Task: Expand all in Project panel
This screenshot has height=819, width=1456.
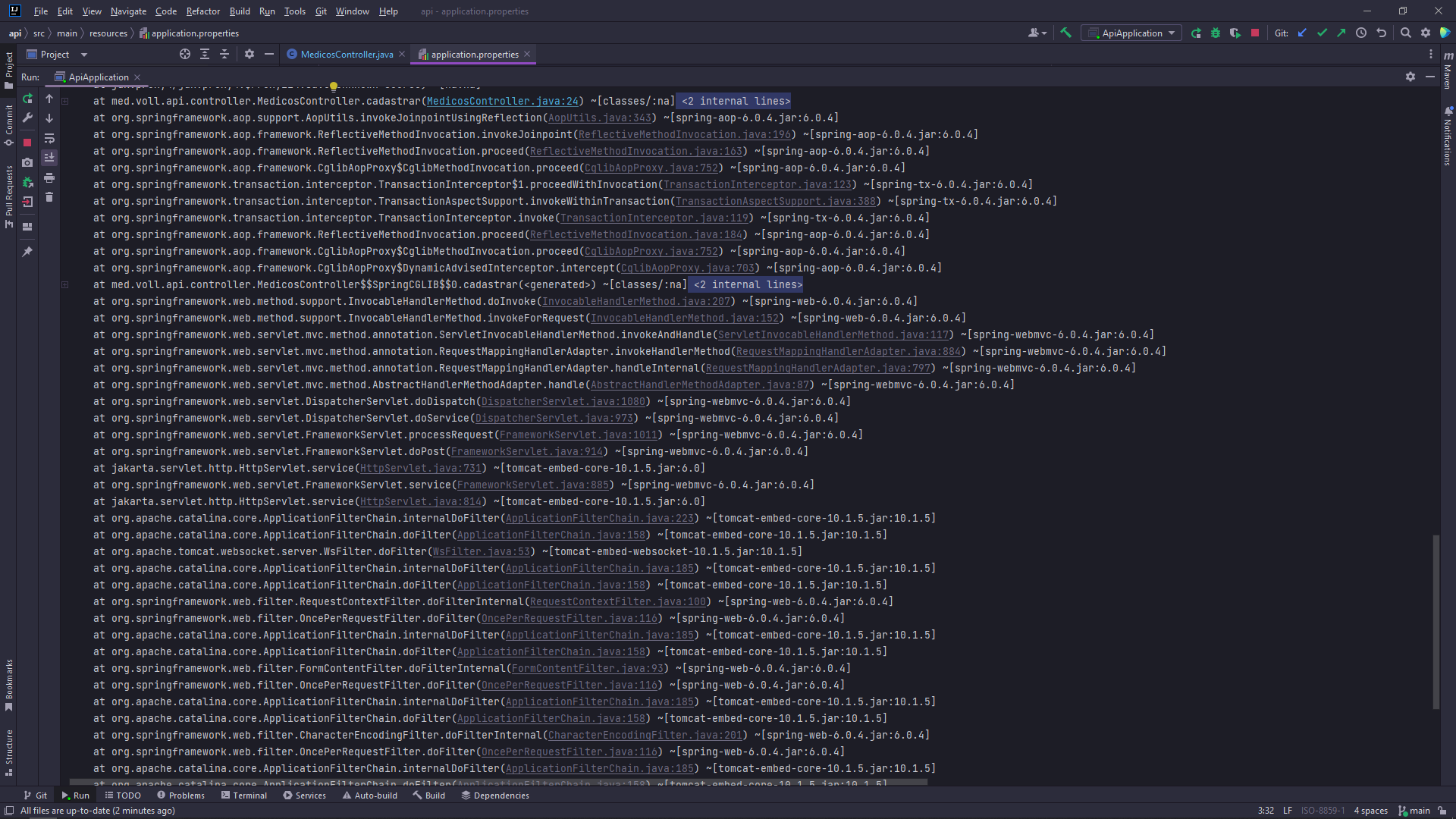Action: pos(205,54)
